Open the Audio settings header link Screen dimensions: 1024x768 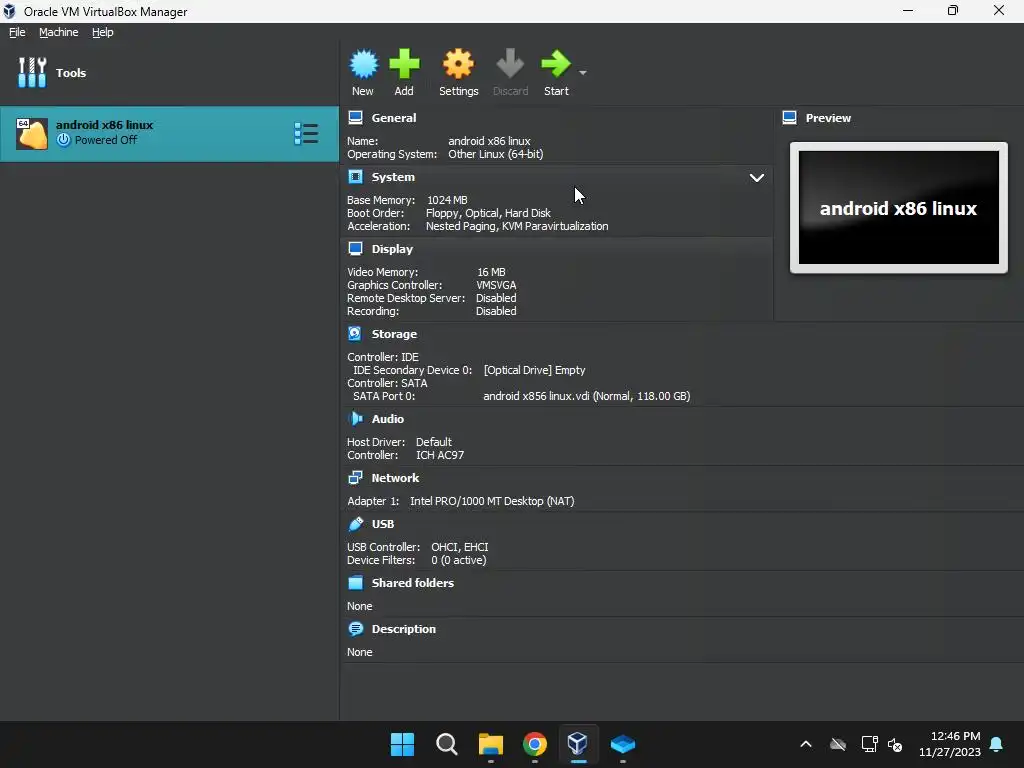pos(387,419)
